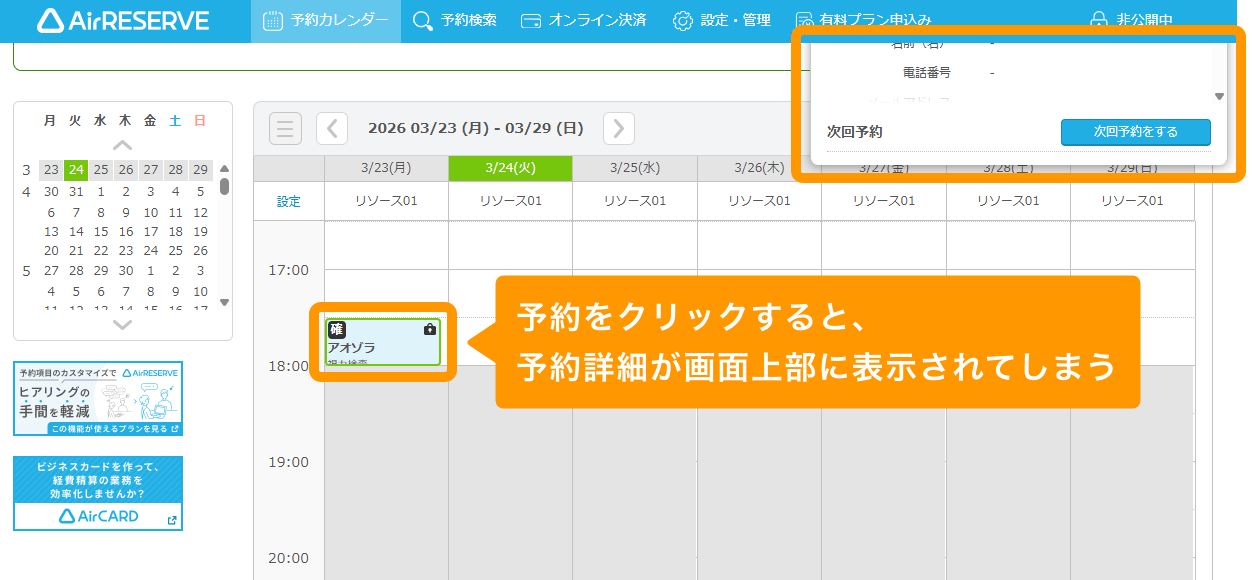Click the mini calendar scrollbar down arrow
This screenshot has height=580, width=1252.
point(224,302)
